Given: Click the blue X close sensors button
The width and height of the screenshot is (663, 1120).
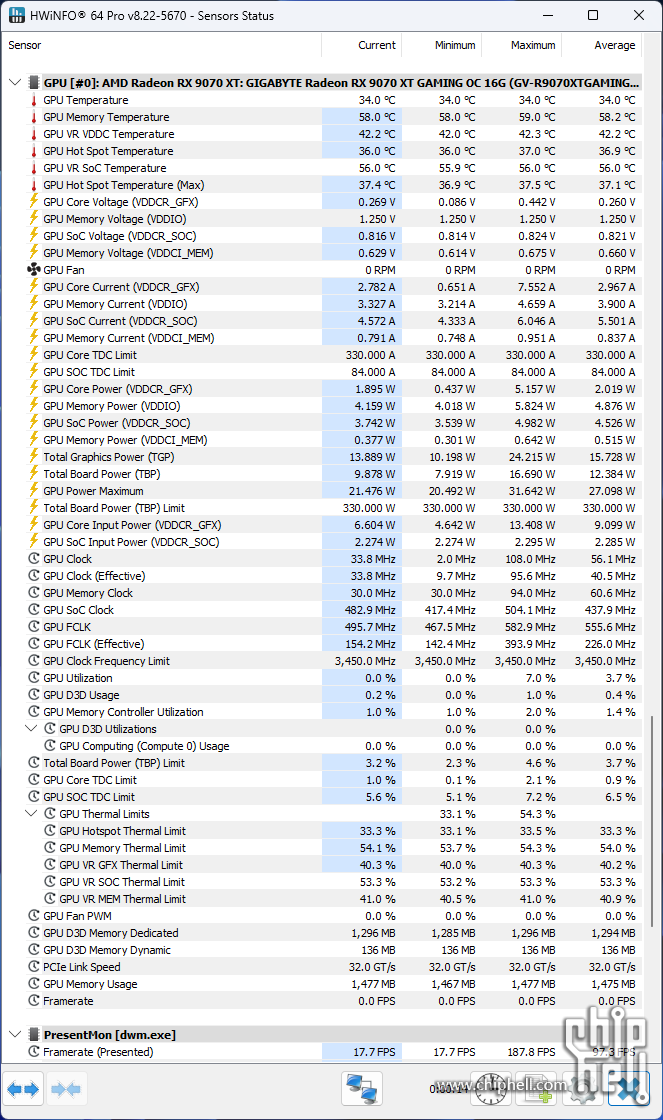Looking at the screenshot, I should 629,1089.
